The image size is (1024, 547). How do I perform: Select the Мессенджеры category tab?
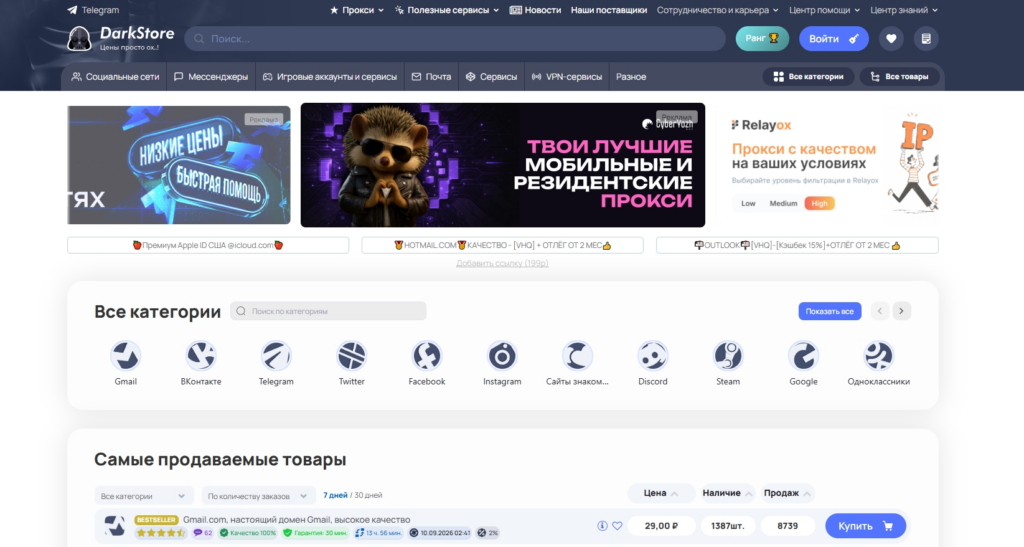(x=211, y=76)
